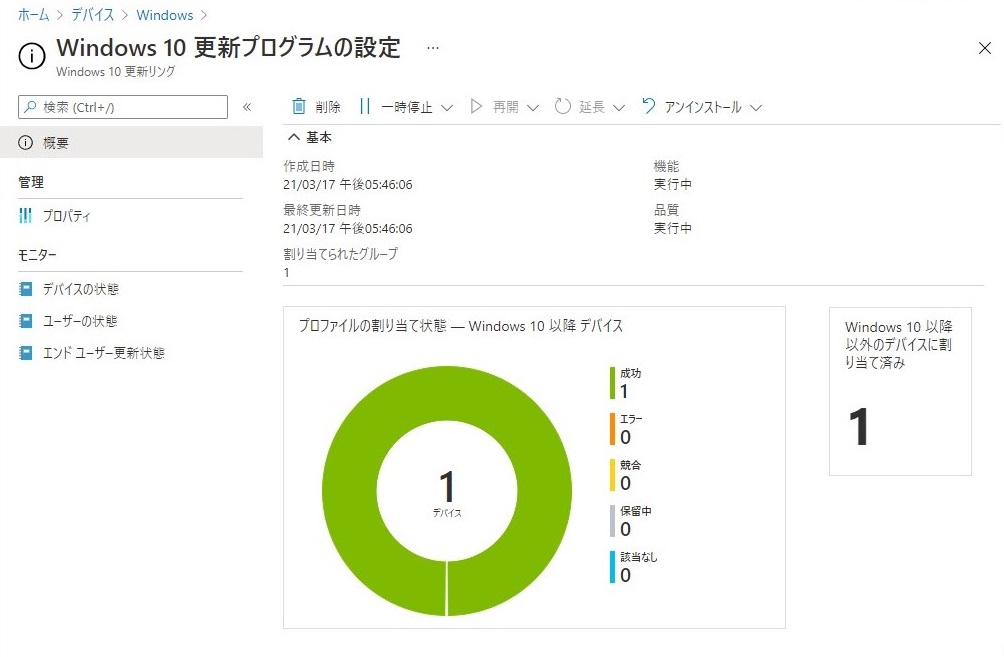Image resolution: width=1004 pixels, height=657 pixels.
Task: Click the Windows 10 以降以外のデバイス tile
Action: pyautogui.click(x=900, y=391)
